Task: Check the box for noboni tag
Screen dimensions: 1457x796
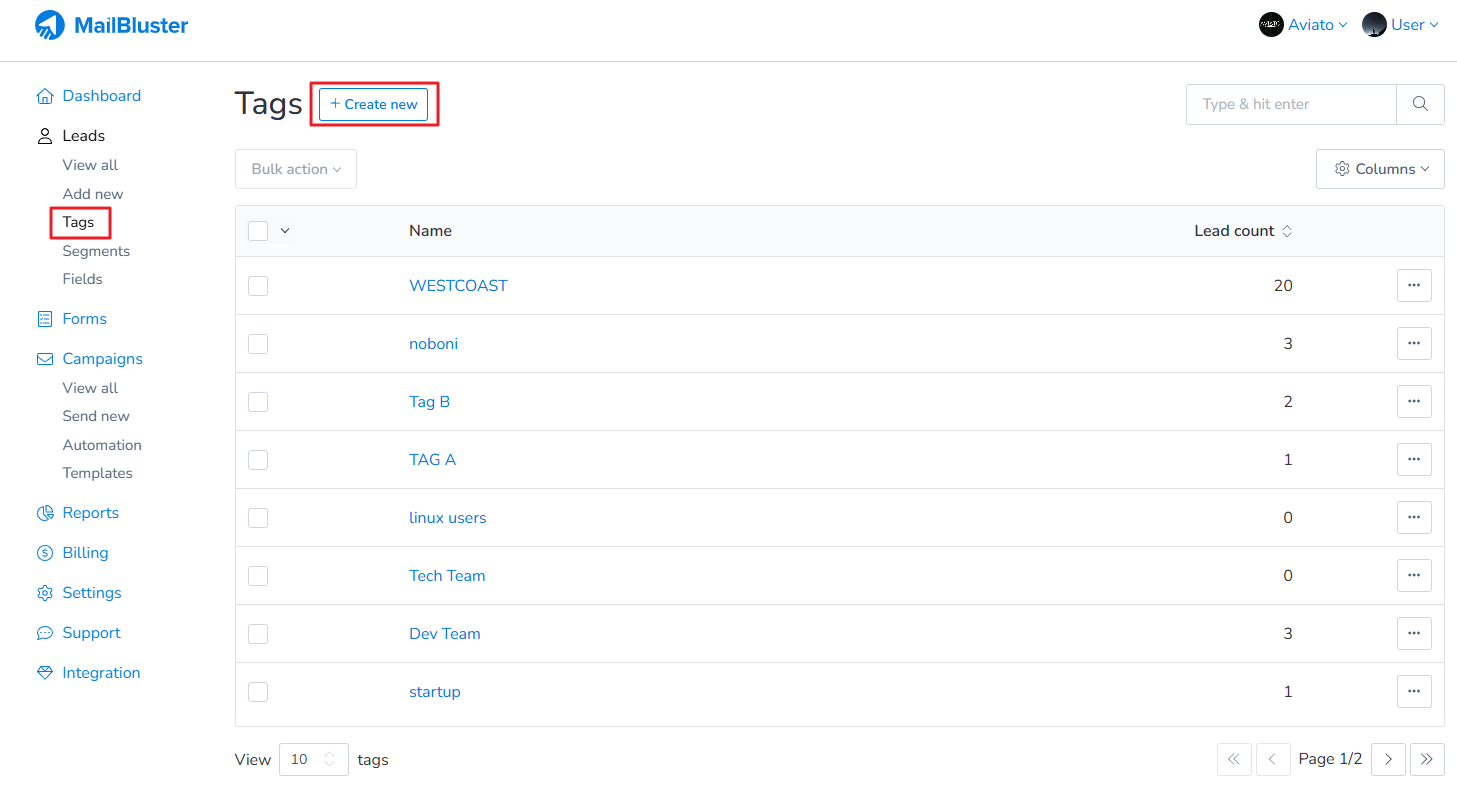Action: coord(258,343)
